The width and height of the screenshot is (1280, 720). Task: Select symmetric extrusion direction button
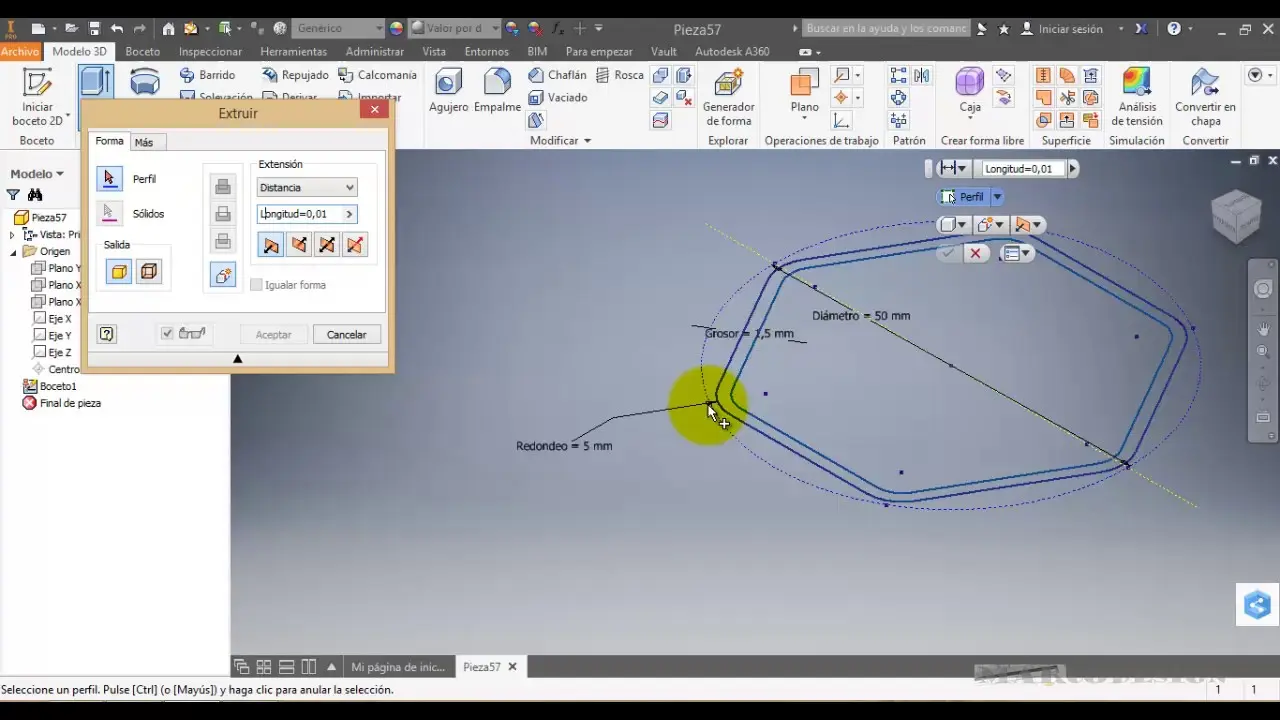(326, 245)
